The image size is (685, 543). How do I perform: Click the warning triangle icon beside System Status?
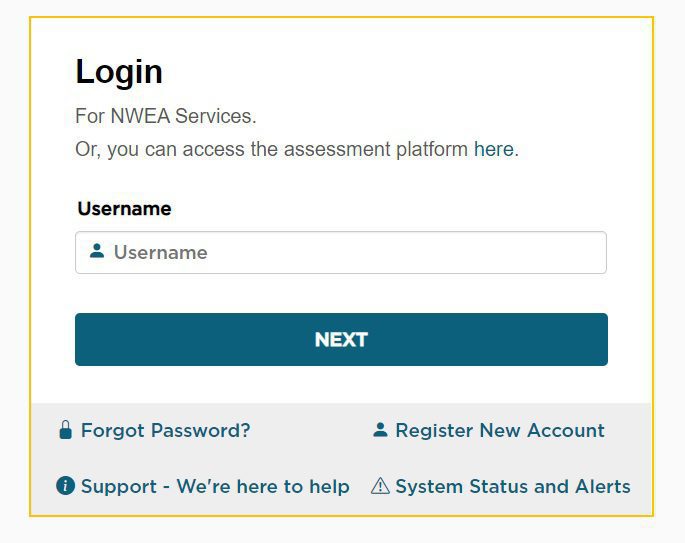[x=380, y=486]
